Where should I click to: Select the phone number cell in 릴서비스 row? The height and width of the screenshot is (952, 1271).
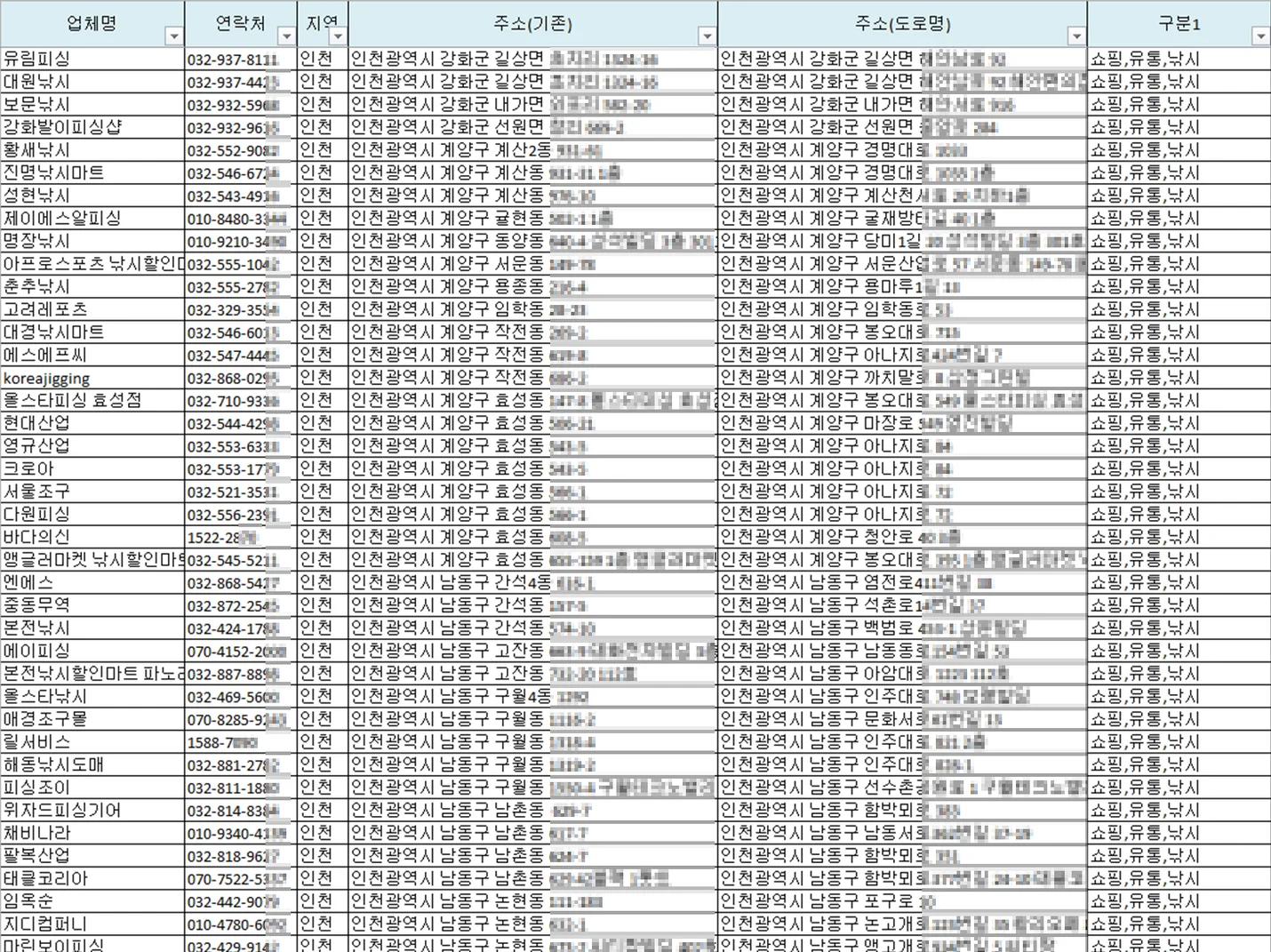pos(241,742)
